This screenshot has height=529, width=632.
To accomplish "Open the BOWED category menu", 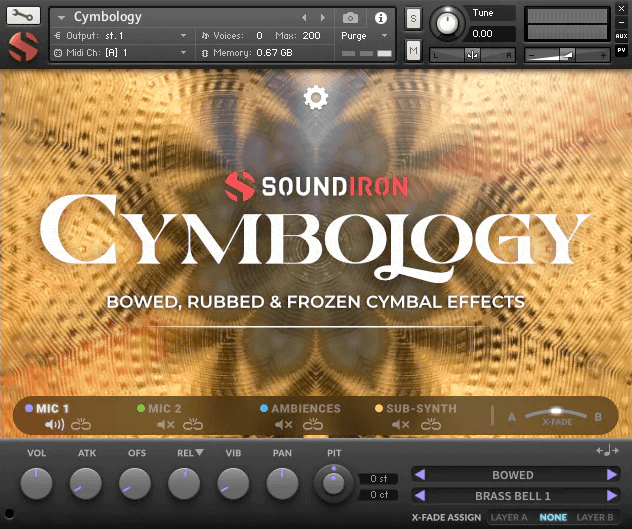I will 513,475.
